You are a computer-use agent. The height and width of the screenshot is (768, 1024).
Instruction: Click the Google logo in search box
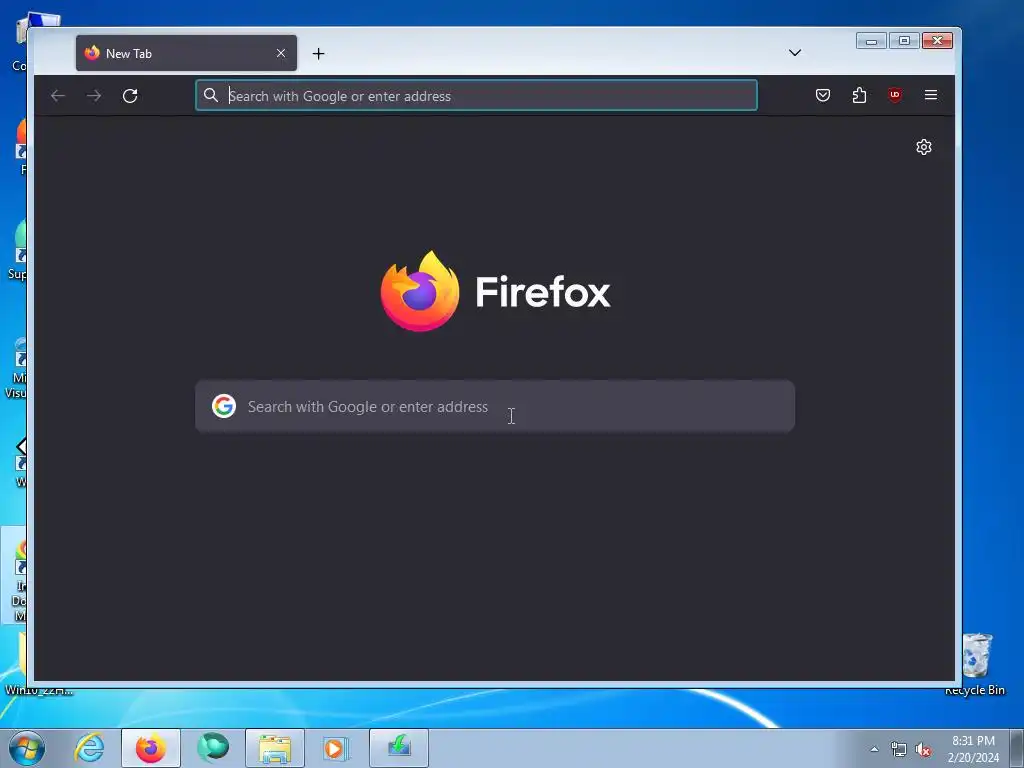[x=223, y=406]
